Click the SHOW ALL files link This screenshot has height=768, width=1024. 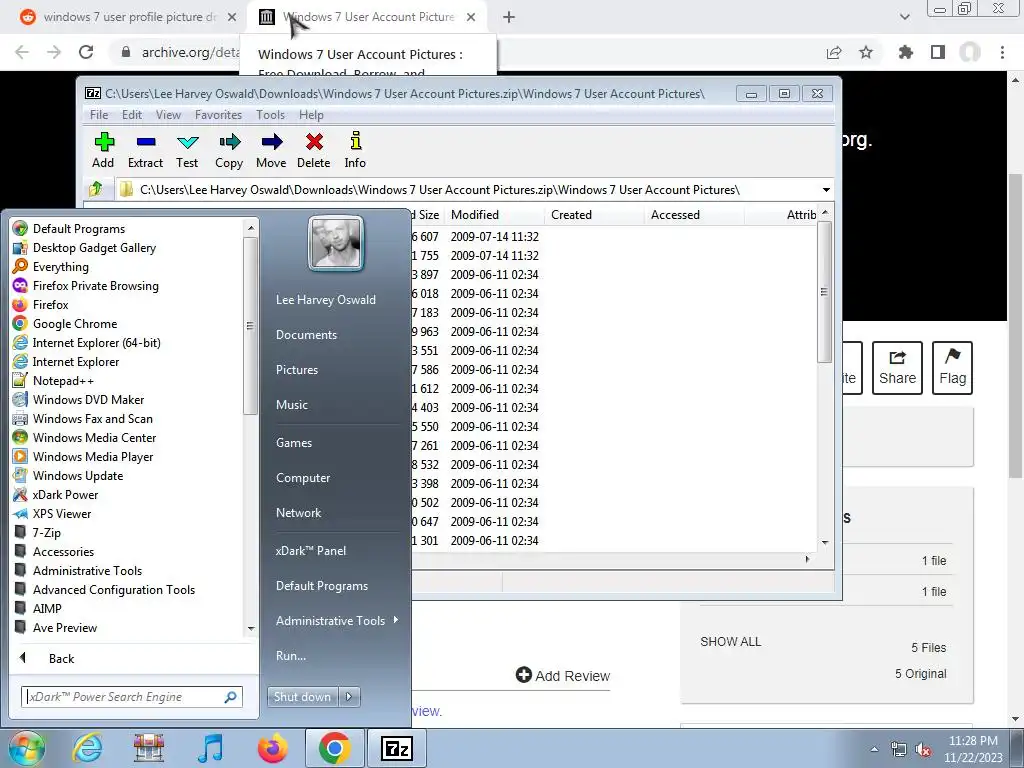[x=731, y=641]
